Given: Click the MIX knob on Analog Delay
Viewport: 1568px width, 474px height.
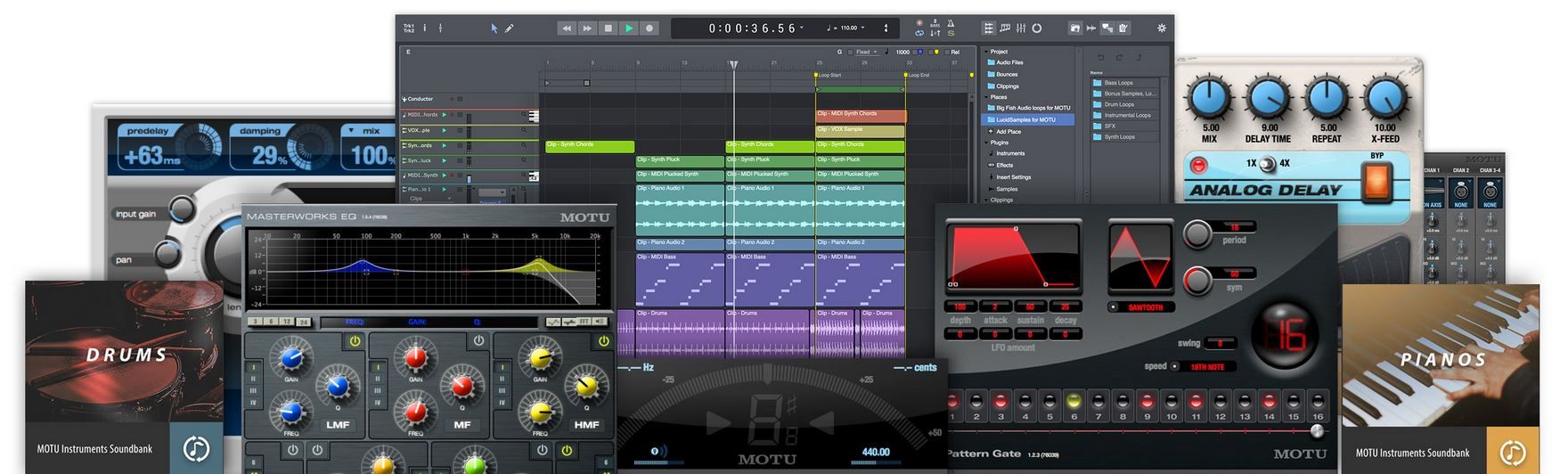Looking at the screenshot, I should click(1208, 97).
